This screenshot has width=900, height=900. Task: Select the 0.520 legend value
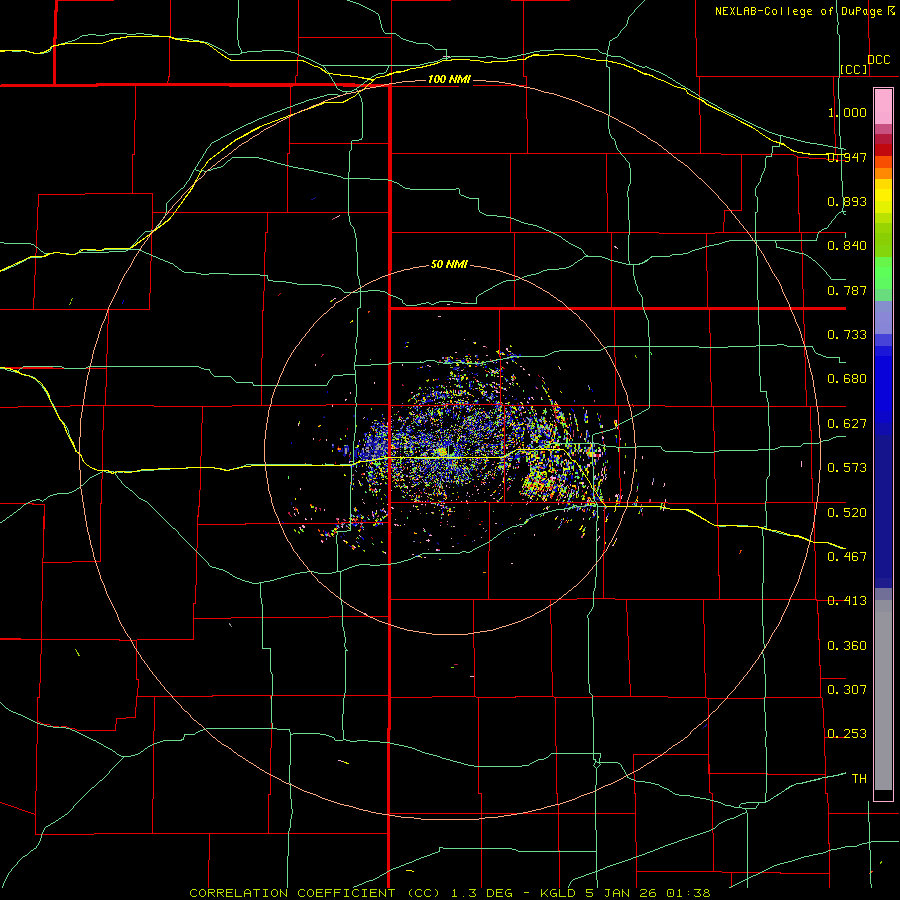[x=847, y=512]
